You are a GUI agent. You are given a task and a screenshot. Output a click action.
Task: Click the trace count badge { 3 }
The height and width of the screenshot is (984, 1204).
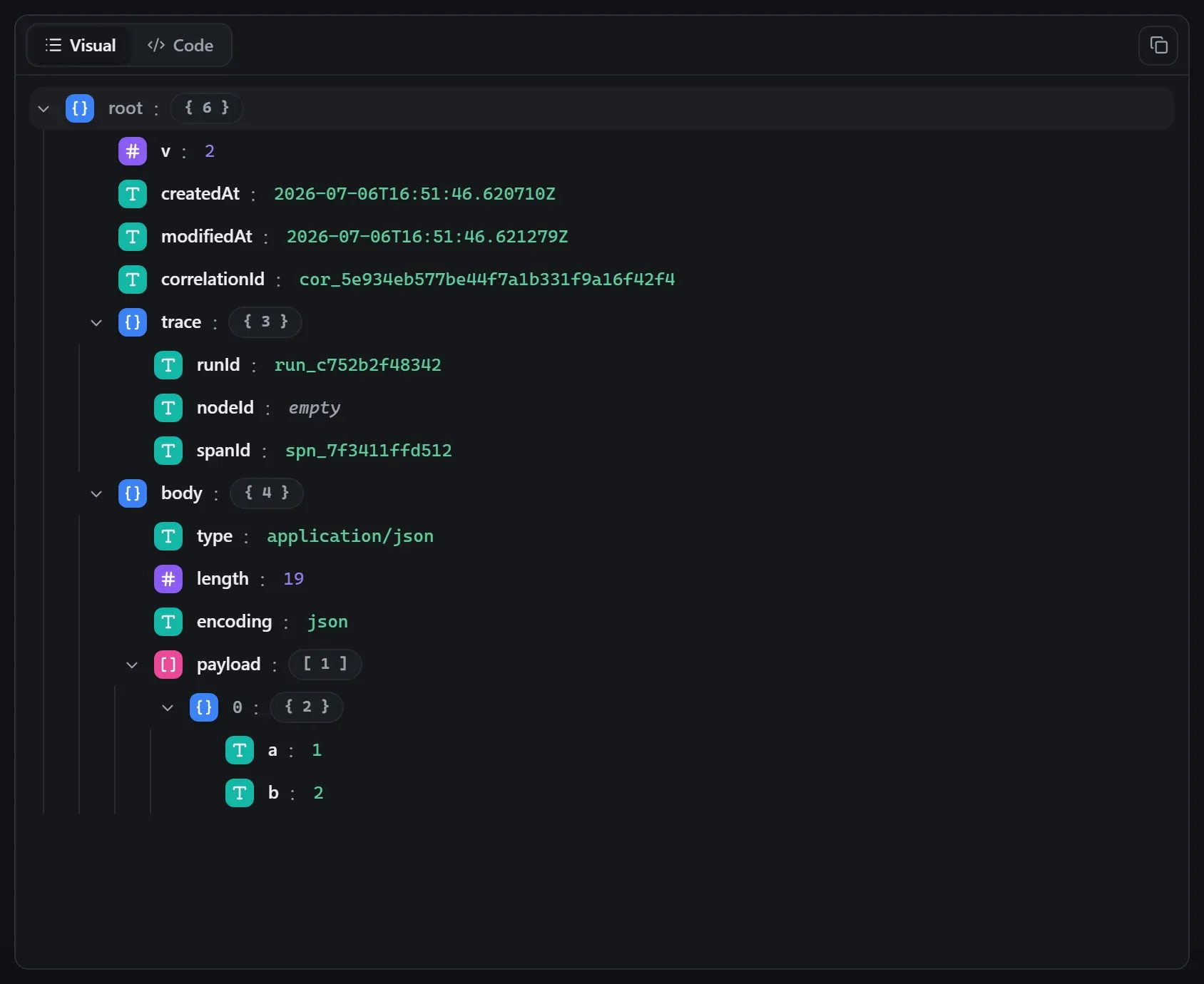pyautogui.click(x=265, y=322)
